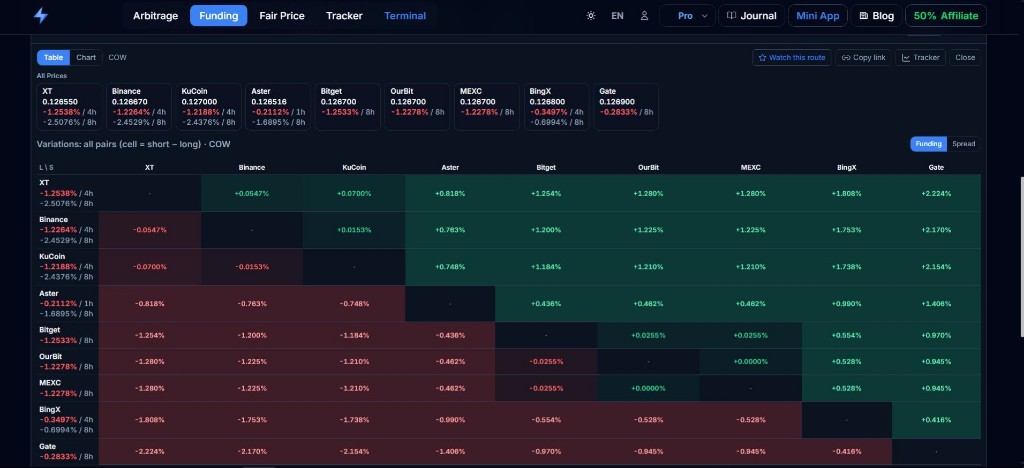
Task: Click -0.763% cell in Aster row
Action: (251, 304)
